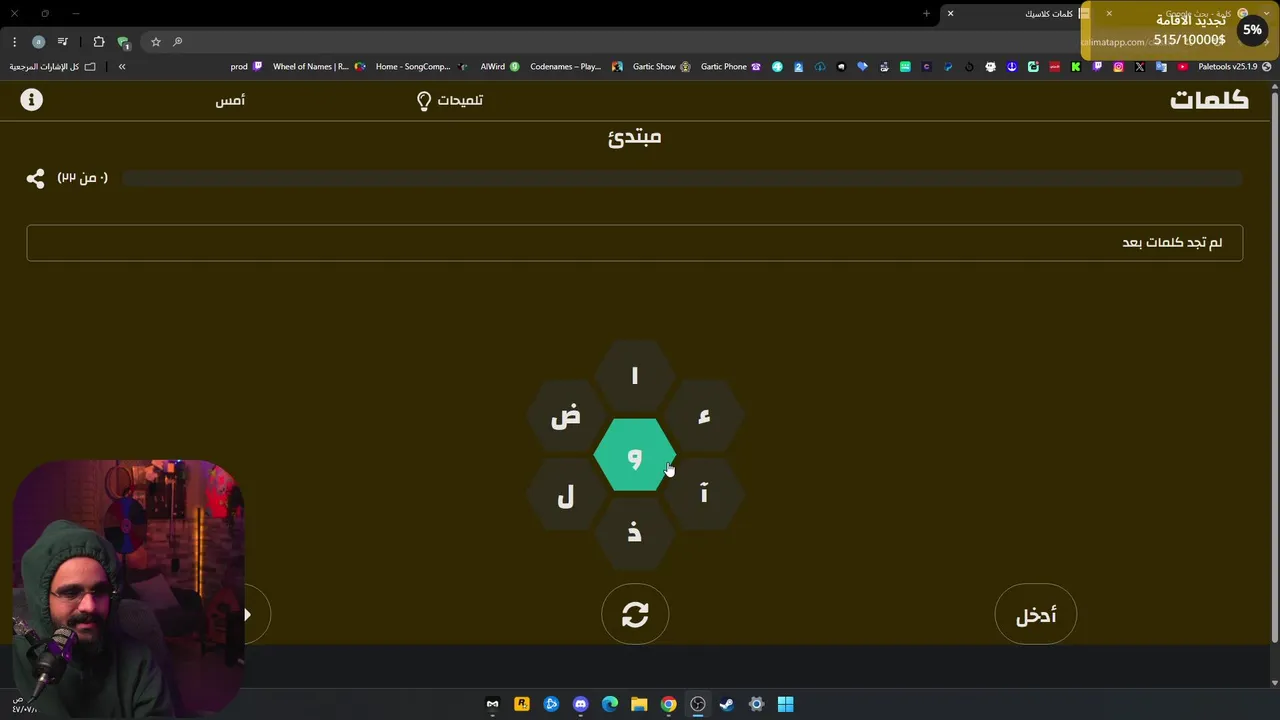The image size is (1280, 720).
Task: Open the Twitch bookmark icon
Action: 1097,67
